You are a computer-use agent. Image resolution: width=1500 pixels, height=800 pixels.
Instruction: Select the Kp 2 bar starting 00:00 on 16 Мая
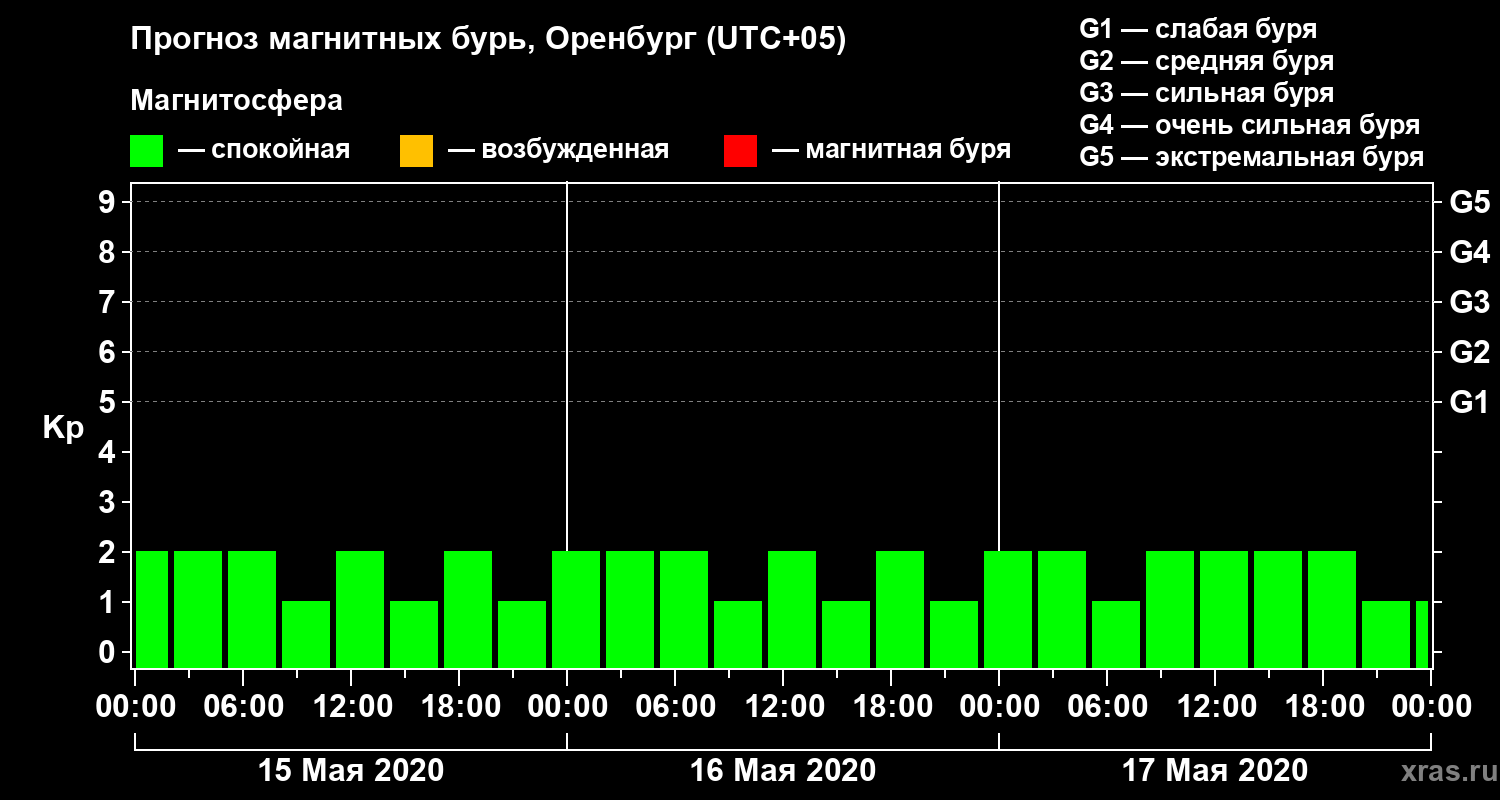pos(576,610)
